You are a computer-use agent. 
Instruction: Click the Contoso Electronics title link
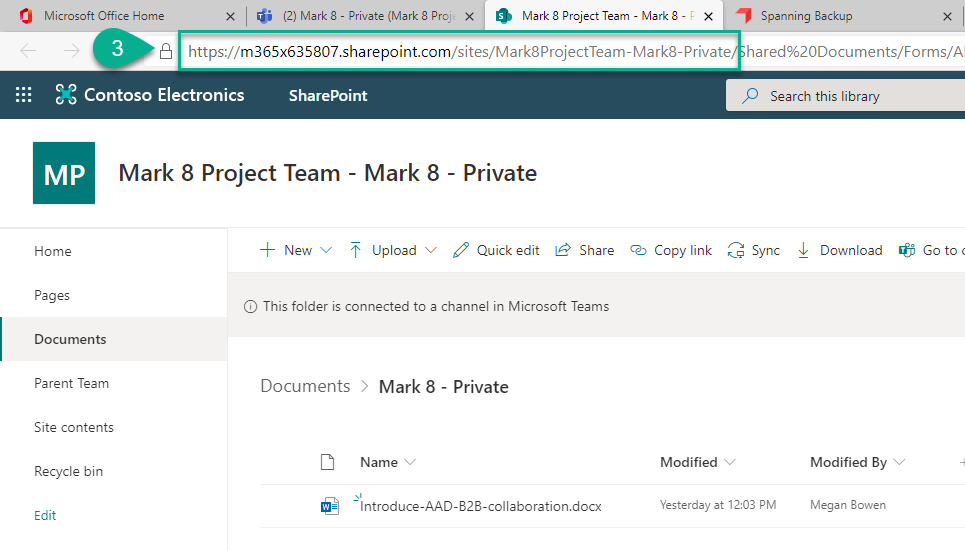click(164, 95)
